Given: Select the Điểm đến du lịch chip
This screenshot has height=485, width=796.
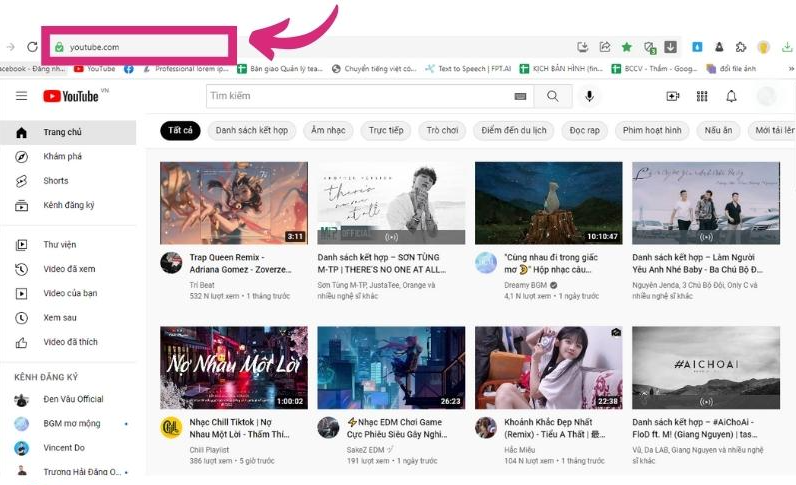Looking at the screenshot, I should pyautogui.click(x=514, y=131).
